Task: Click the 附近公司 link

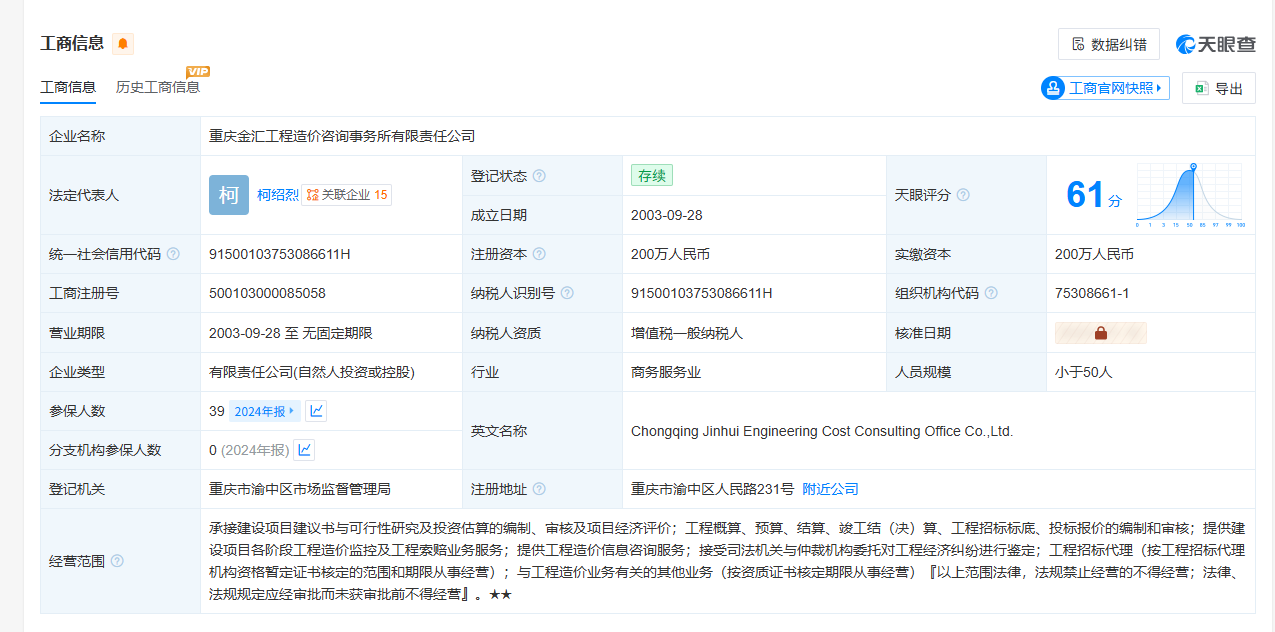Action: click(x=830, y=489)
